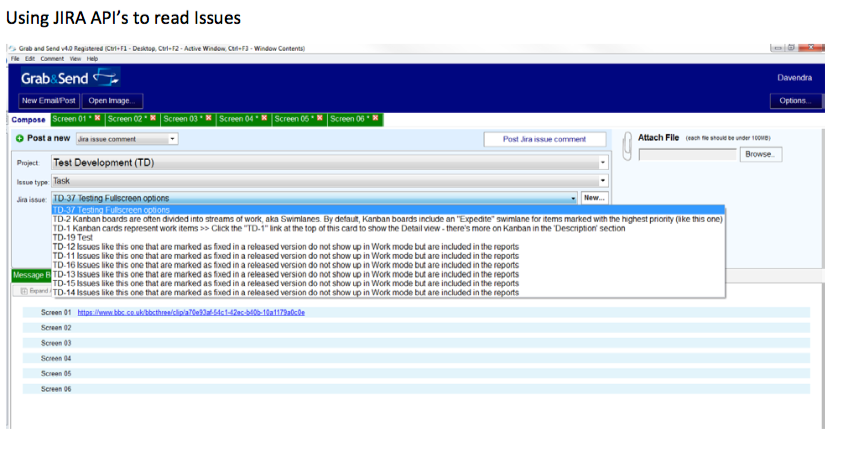Screen dimensions: 845x452
Task: Select the TD-11 issue entry
Action: pyautogui.click(x=388, y=256)
